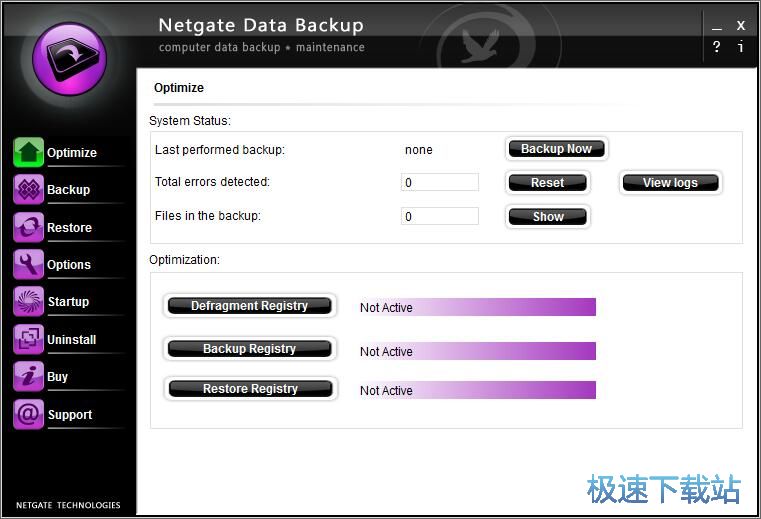Start Defragment Registry

coord(249,306)
